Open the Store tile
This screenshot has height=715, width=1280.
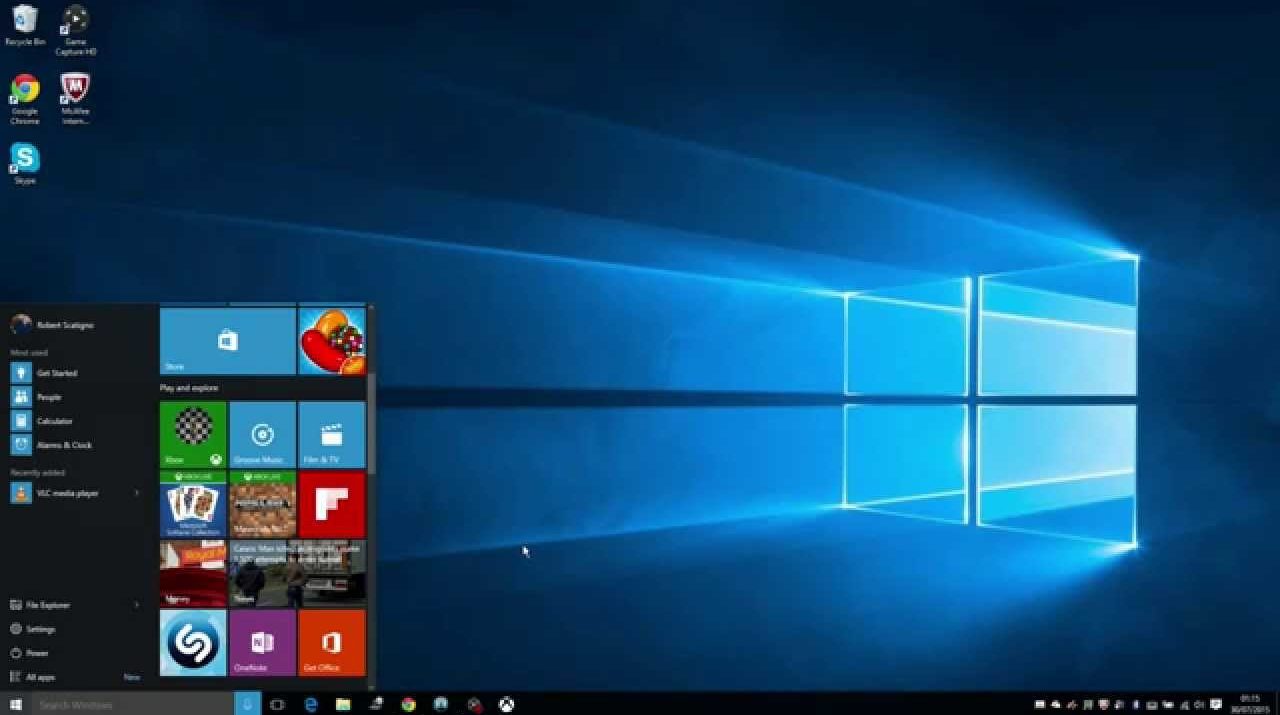[x=227, y=341]
